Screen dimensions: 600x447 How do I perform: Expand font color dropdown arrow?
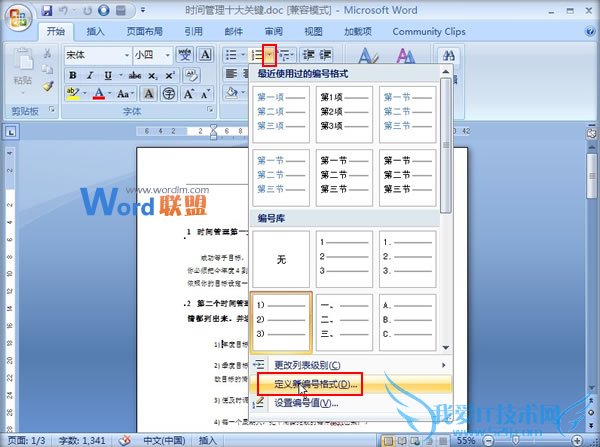(110, 93)
